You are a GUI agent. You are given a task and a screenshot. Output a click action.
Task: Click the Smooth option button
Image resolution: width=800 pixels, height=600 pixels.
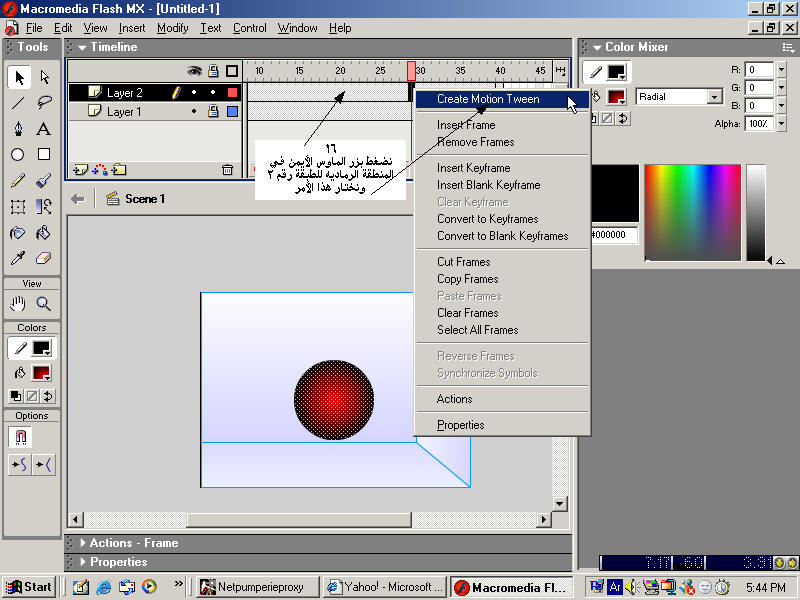pos(19,465)
